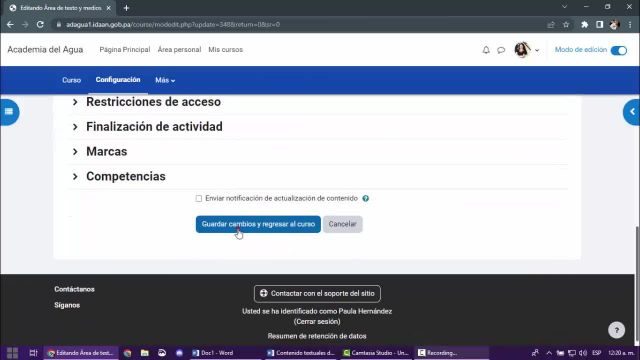The width and height of the screenshot is (640, 360).
Task: Click the Contáctanos footer heading
Action: click(74, 289)
